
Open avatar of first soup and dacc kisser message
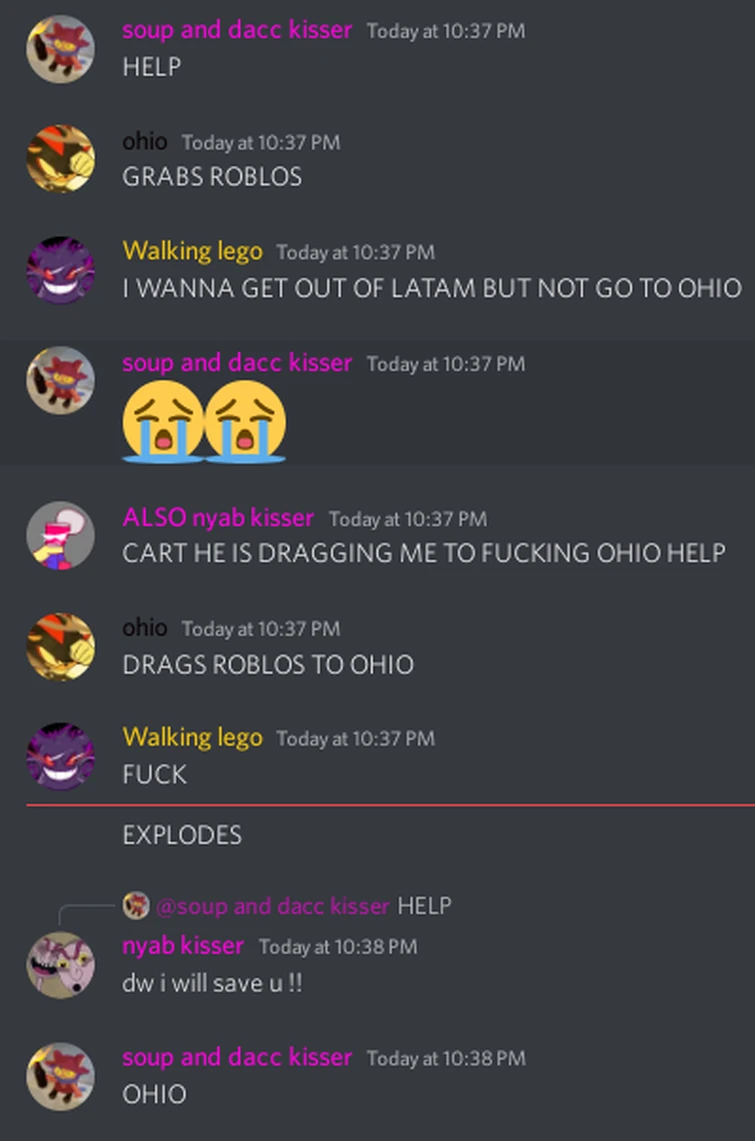[60, 49]
